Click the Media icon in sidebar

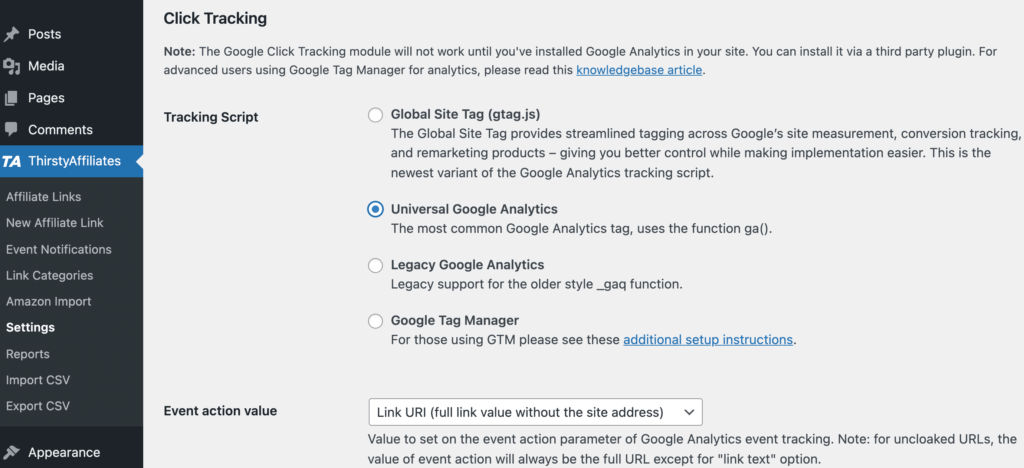(x=12, y=66)
